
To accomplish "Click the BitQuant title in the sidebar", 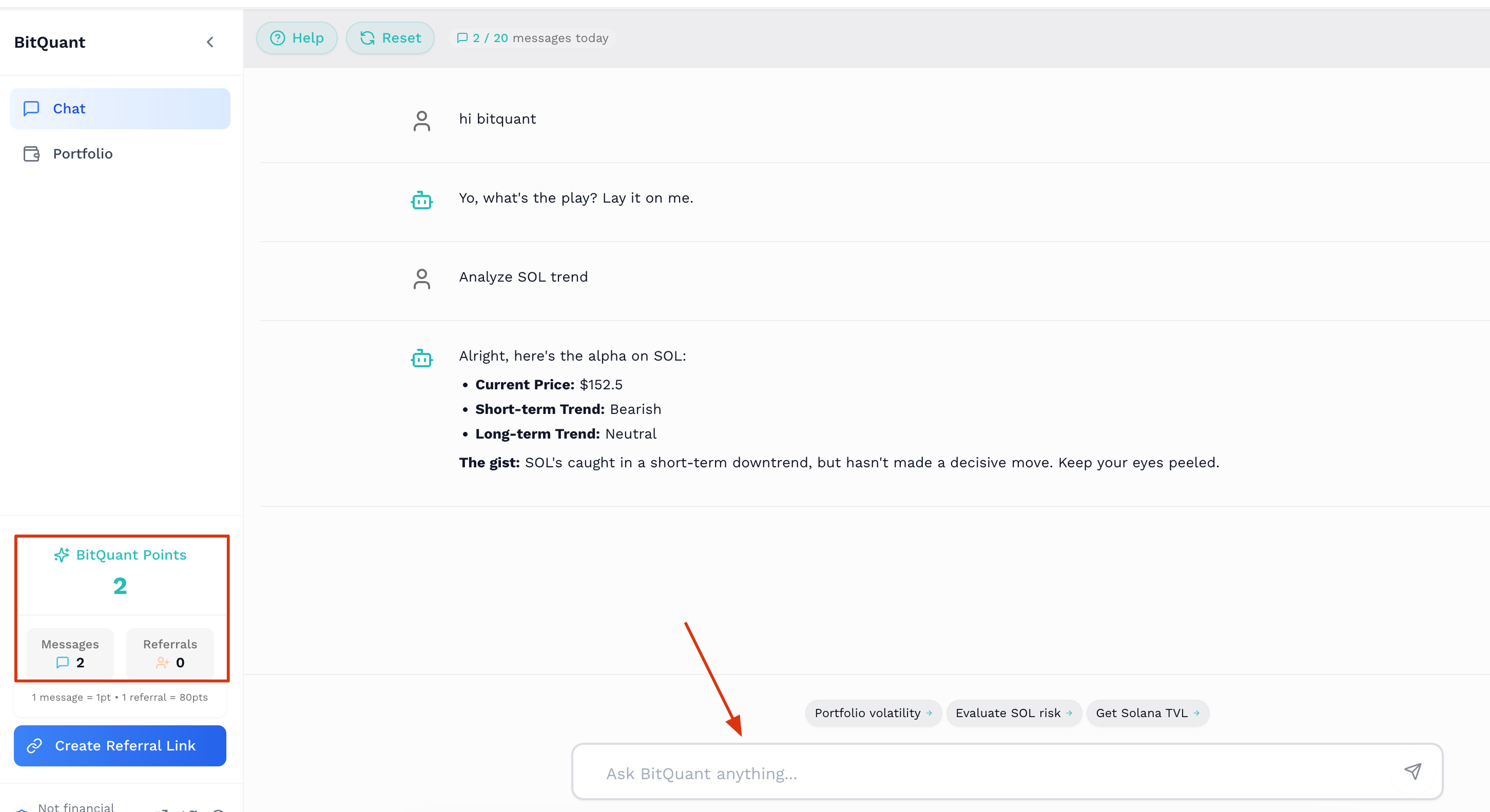I will click(50, 42).
